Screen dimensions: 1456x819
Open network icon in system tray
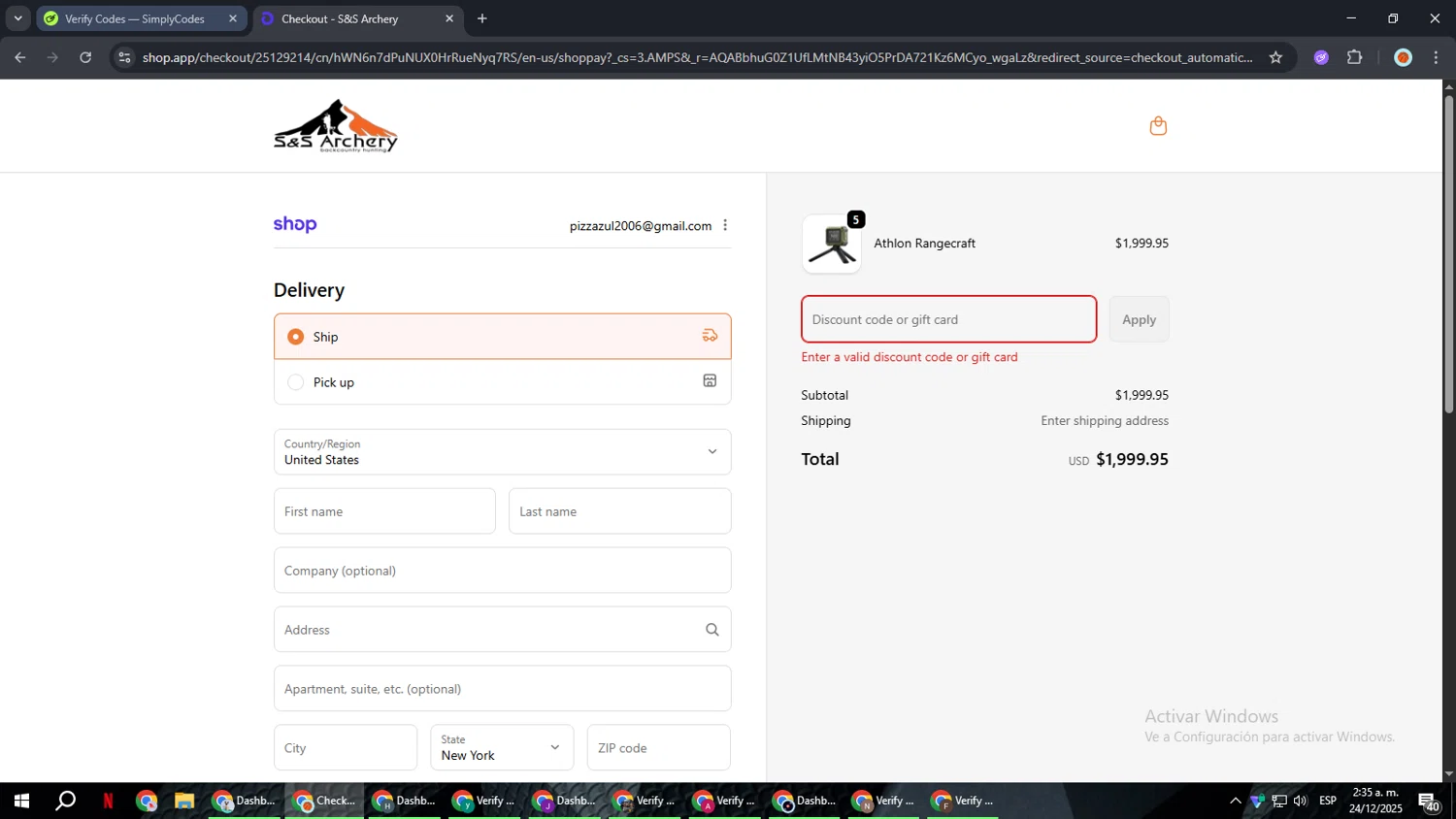pos(1279,801)
